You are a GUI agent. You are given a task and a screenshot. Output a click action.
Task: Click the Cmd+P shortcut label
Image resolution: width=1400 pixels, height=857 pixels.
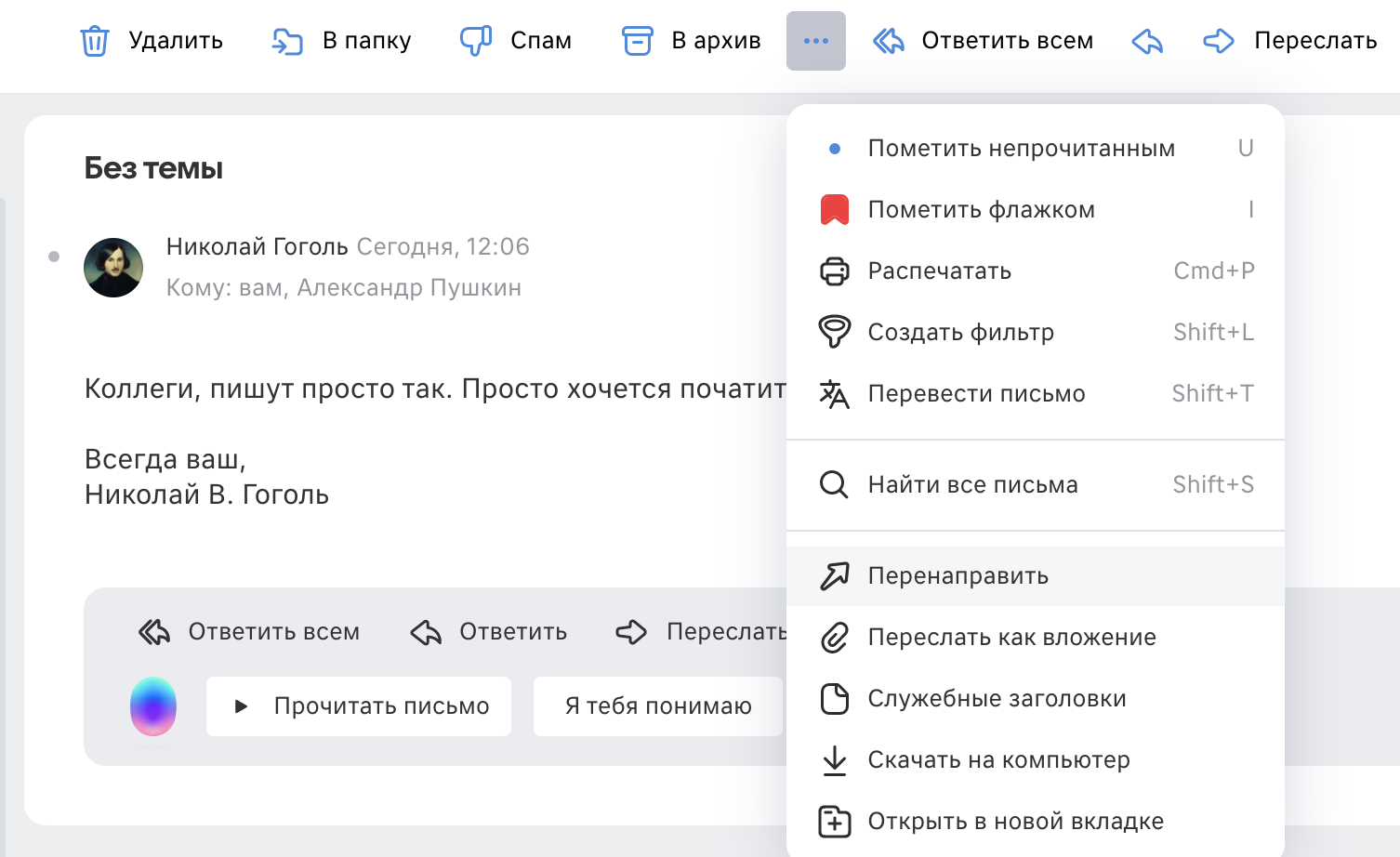coord(1214,270)
